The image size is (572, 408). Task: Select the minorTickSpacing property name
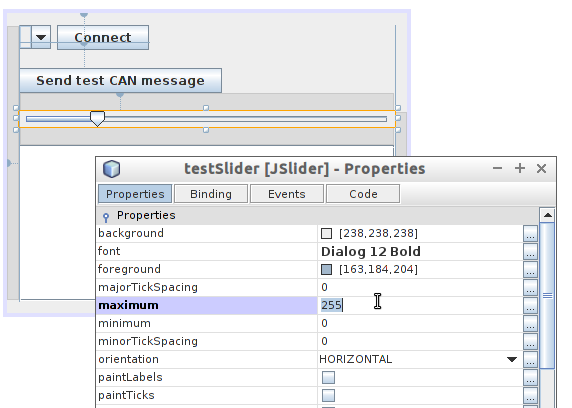click(x=148, y=341)
